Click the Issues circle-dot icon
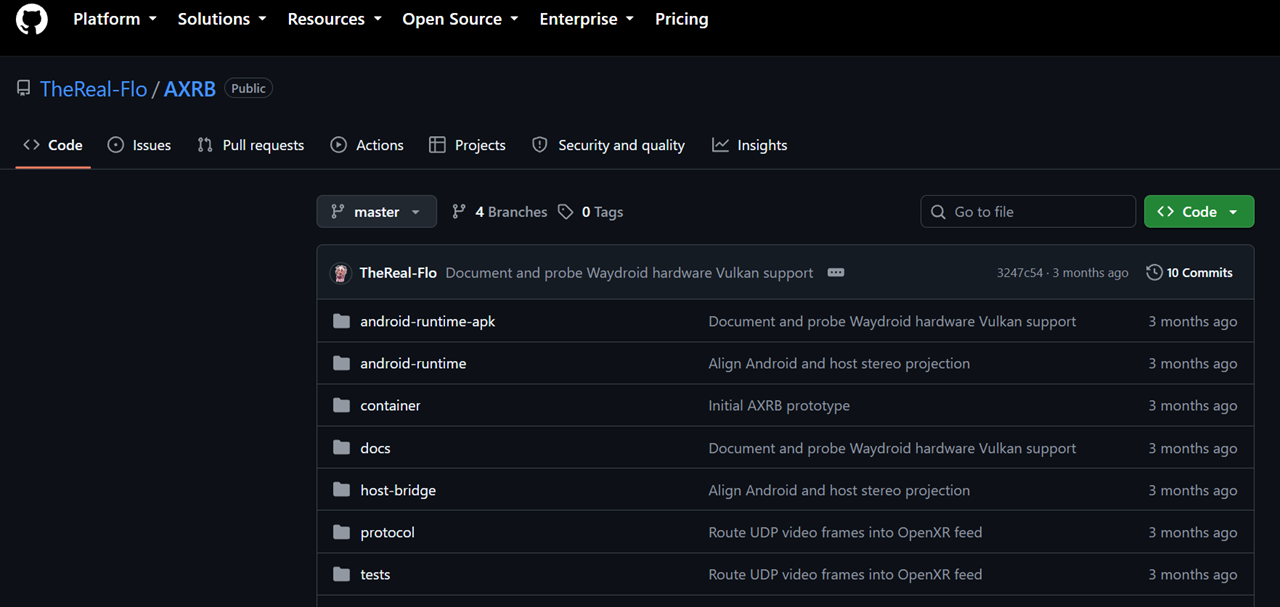Screen dimensions: 1280x607 [116, 145]
